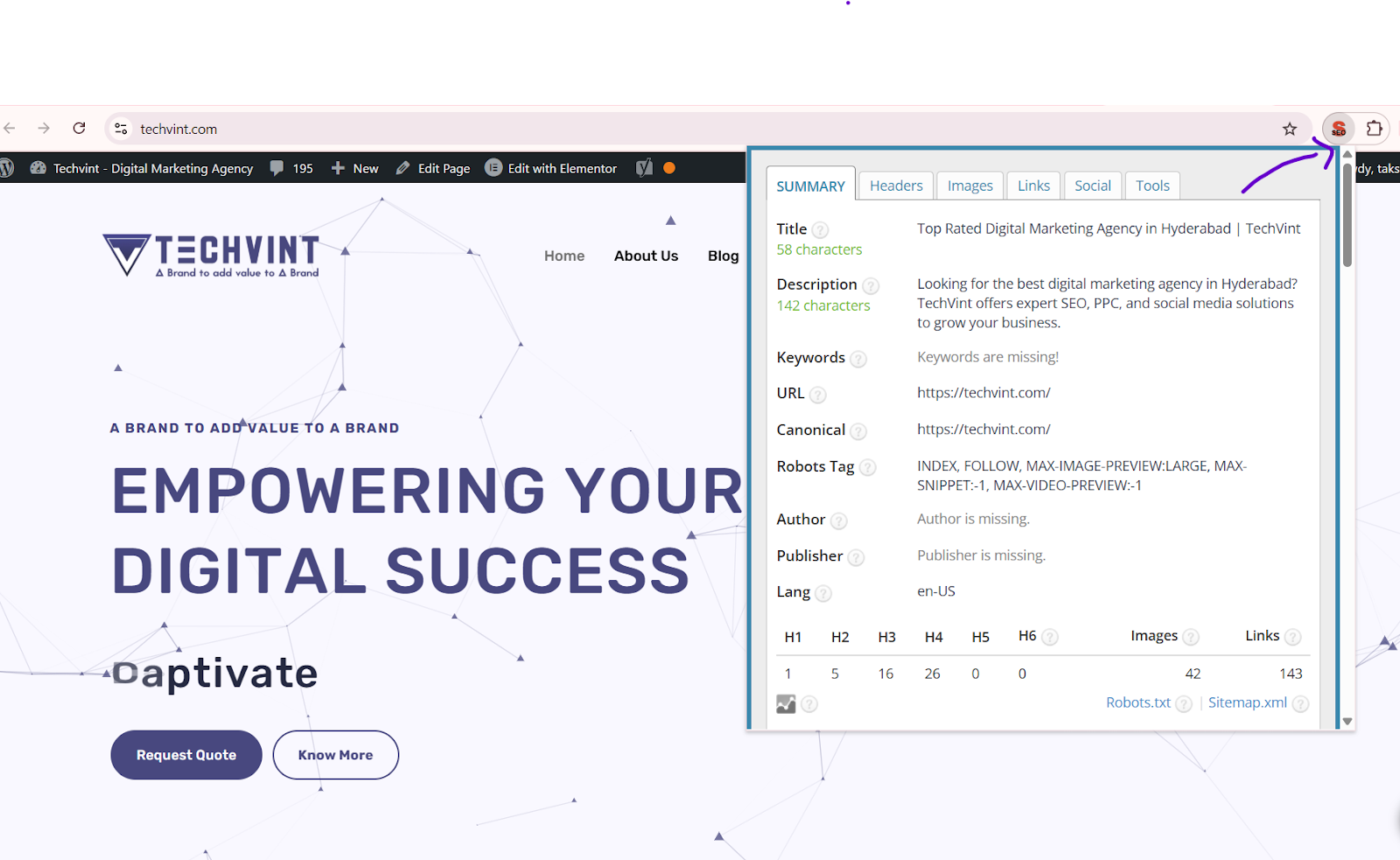The width and height of the screenshot is (1400, 860).
Task: Switch to the SUMMARY tab
Action: pyautogui.click(x=811, y=185)
